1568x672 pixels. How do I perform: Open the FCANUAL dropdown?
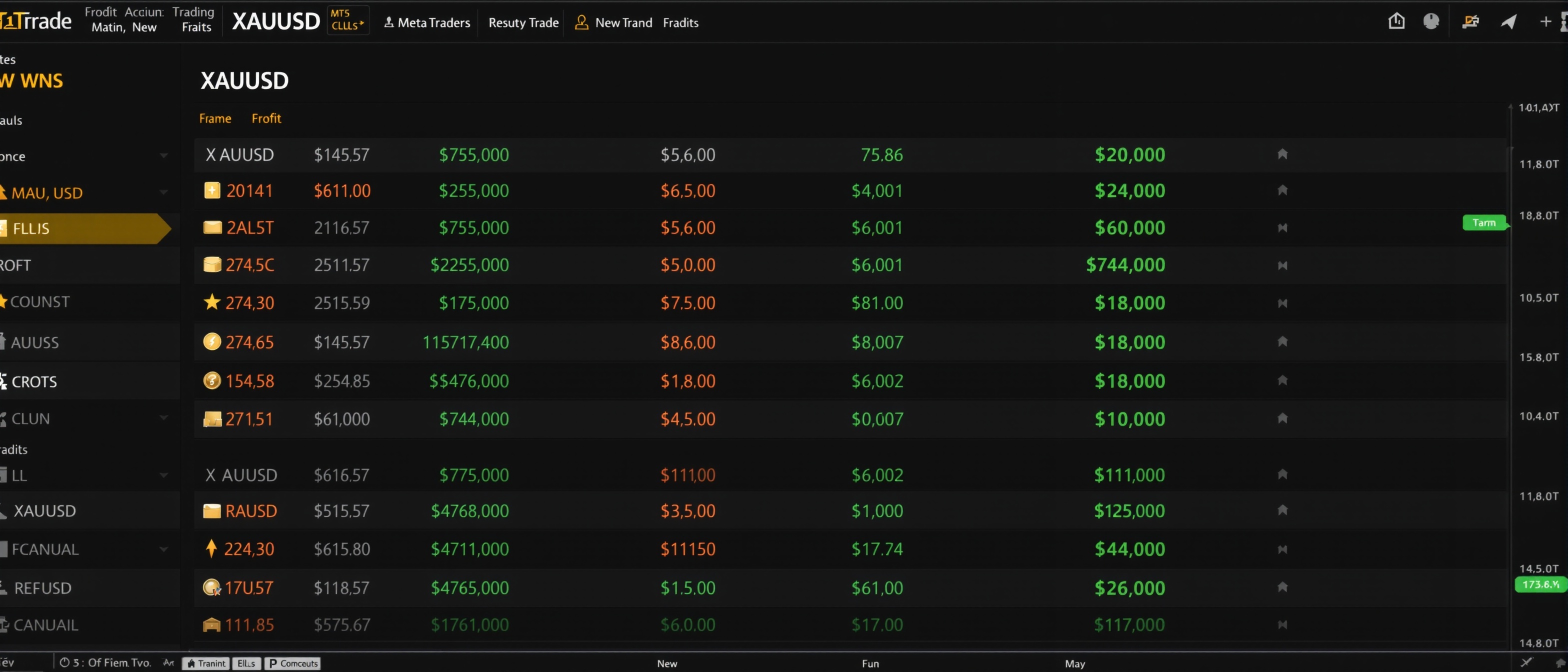tap(163, 548)
